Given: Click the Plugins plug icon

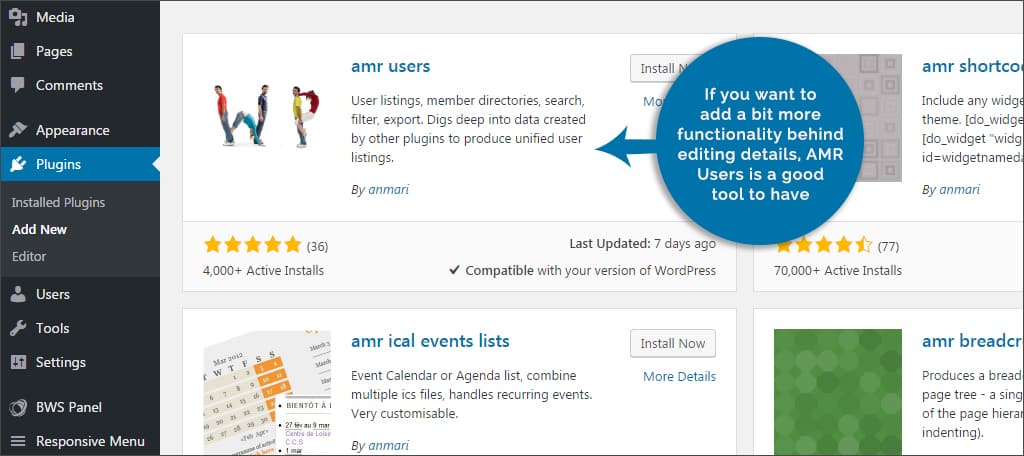Looking at the screenshot, I should [18, 164].
